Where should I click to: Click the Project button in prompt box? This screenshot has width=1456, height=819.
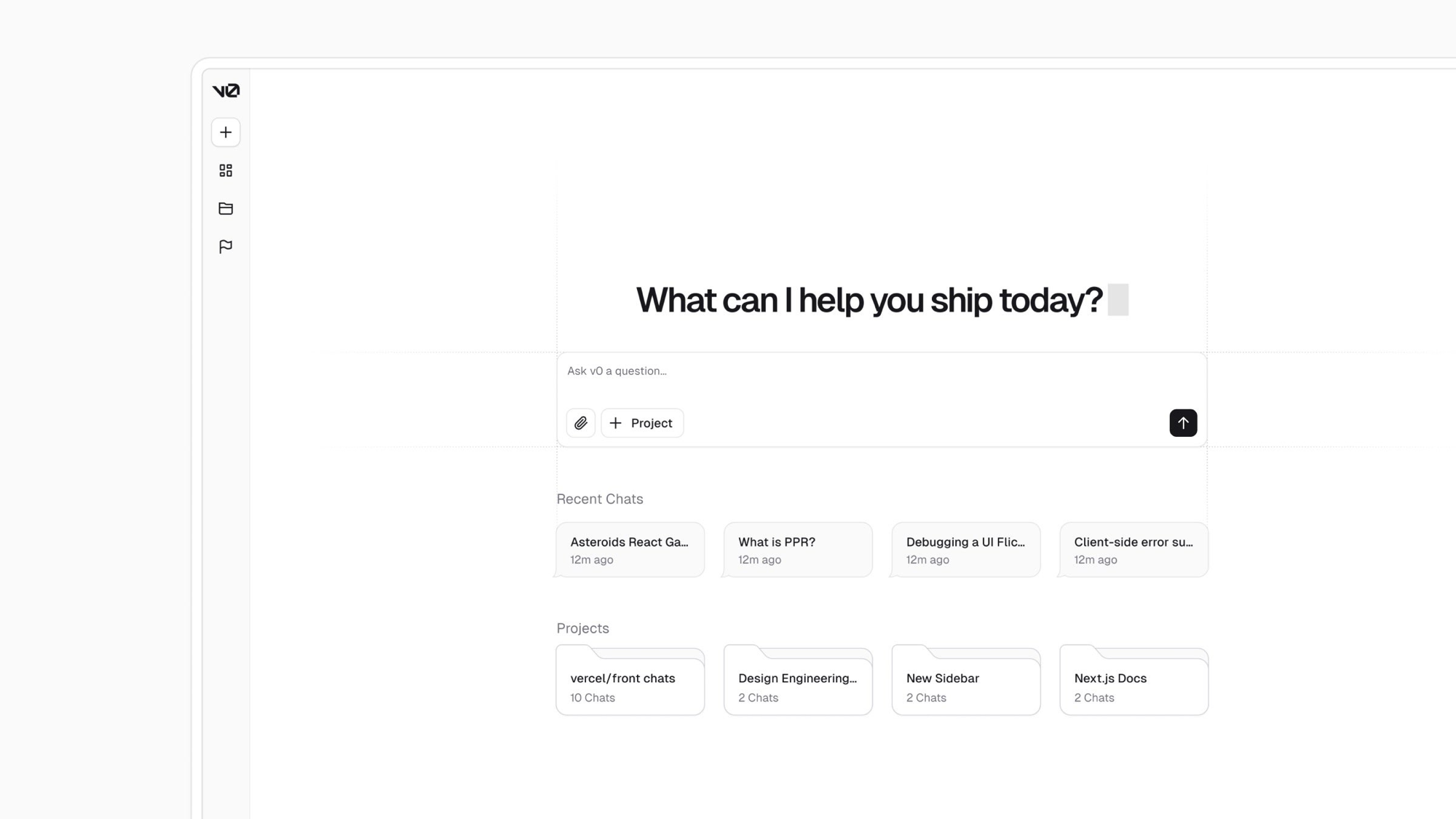[642, 423]
